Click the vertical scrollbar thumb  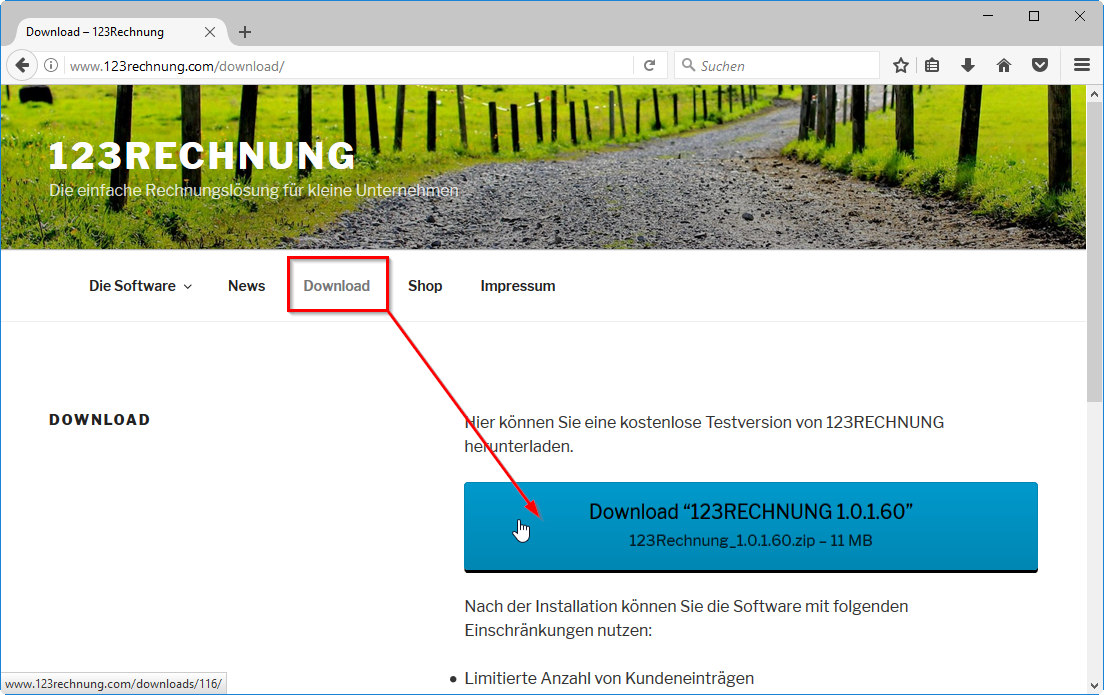coord(1094,252)
